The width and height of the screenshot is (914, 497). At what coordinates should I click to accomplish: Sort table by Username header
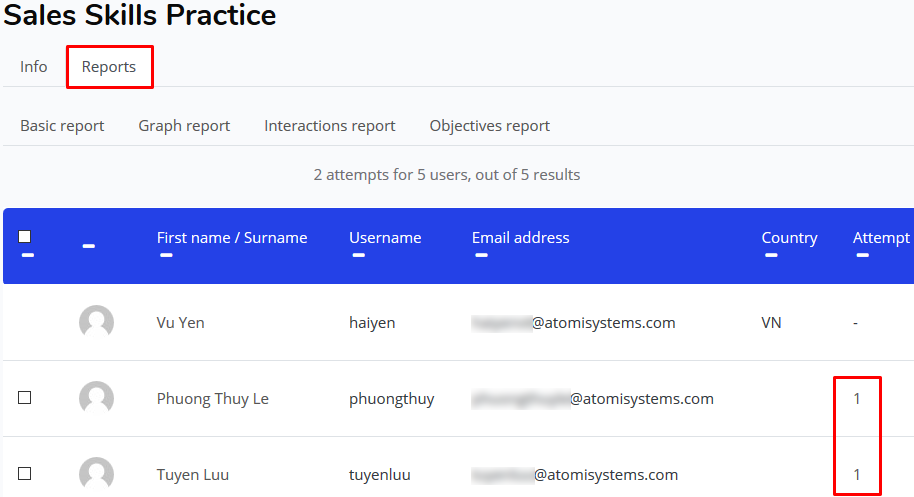tap(385, 238)
